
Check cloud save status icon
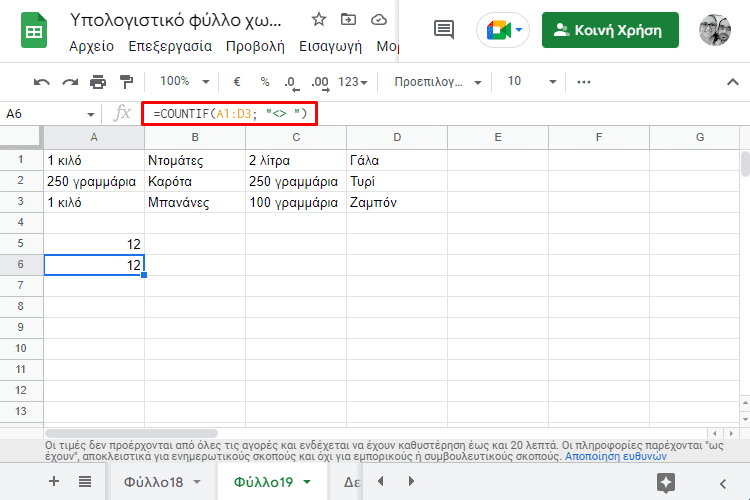[379, 20]
